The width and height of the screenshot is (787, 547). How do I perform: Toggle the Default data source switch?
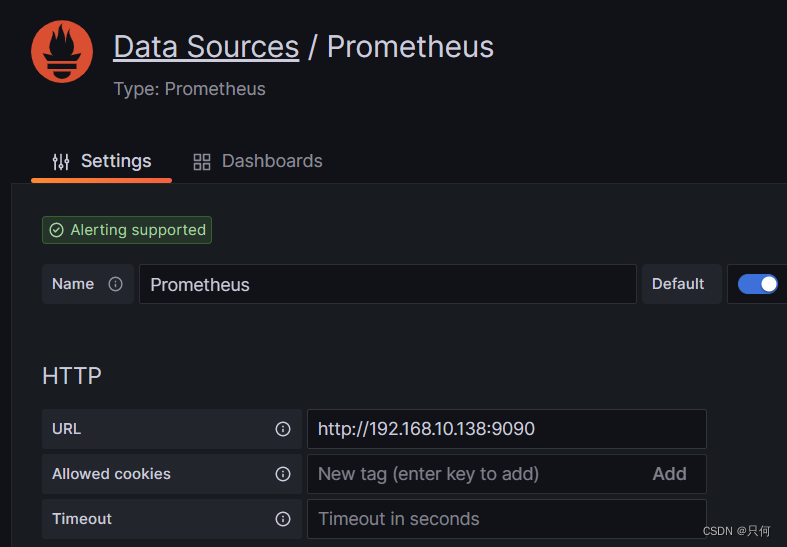pos(757,284)
